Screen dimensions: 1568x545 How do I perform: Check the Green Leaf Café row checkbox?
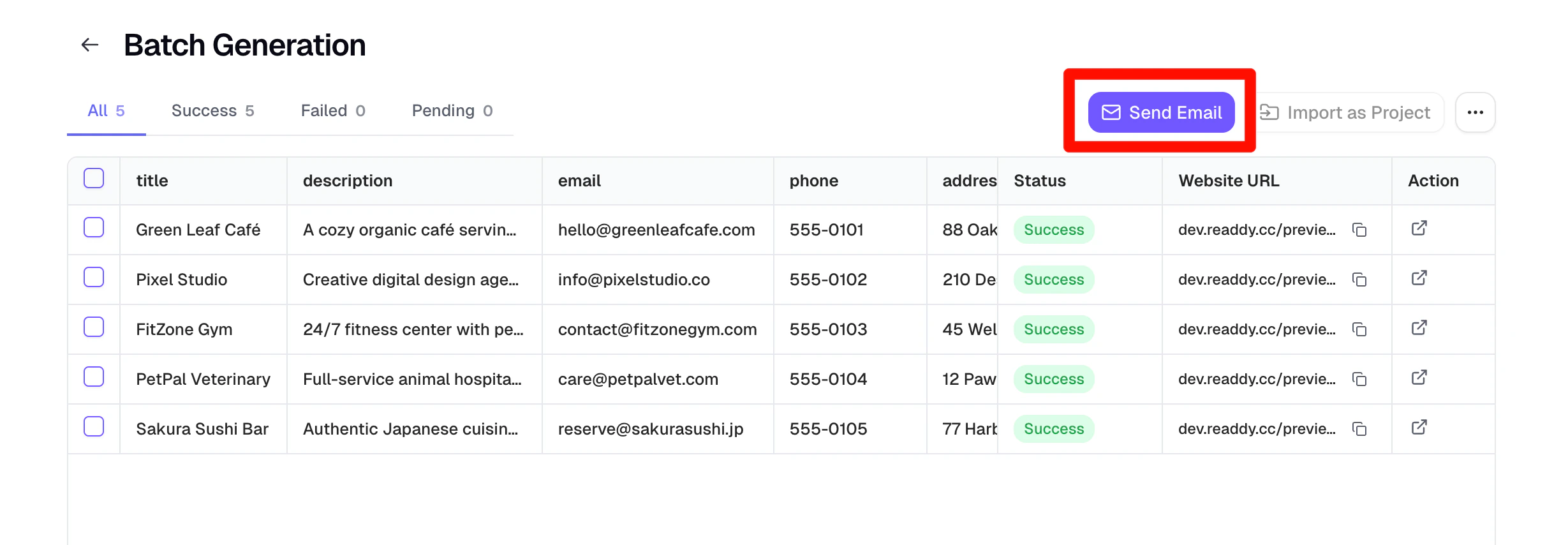pyautogui.click(x=94, y=228)
